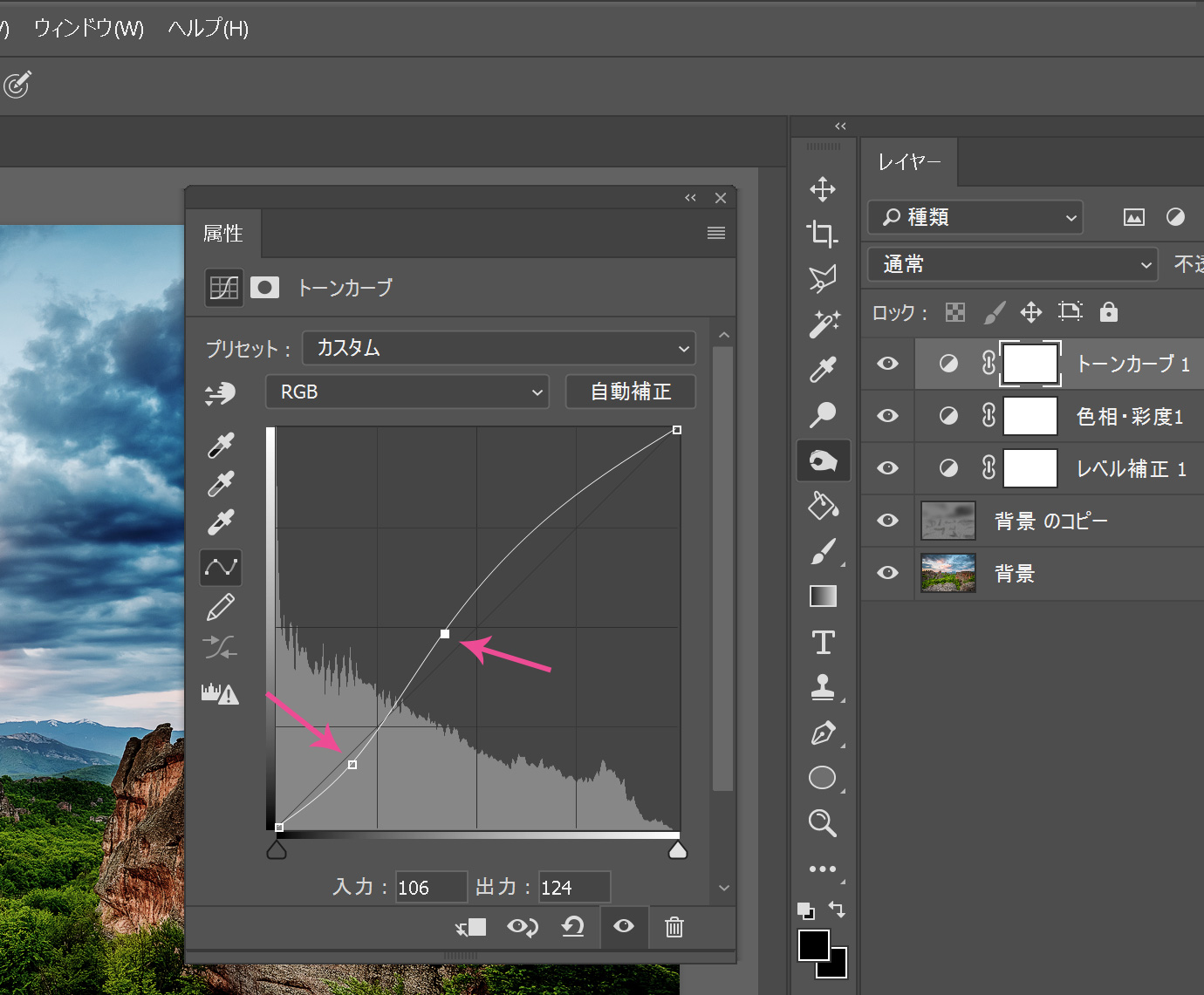Select the Crop tool
The width and height of the screenshot is (1204, 995).
pyautogui.click(x=822, y=233)
